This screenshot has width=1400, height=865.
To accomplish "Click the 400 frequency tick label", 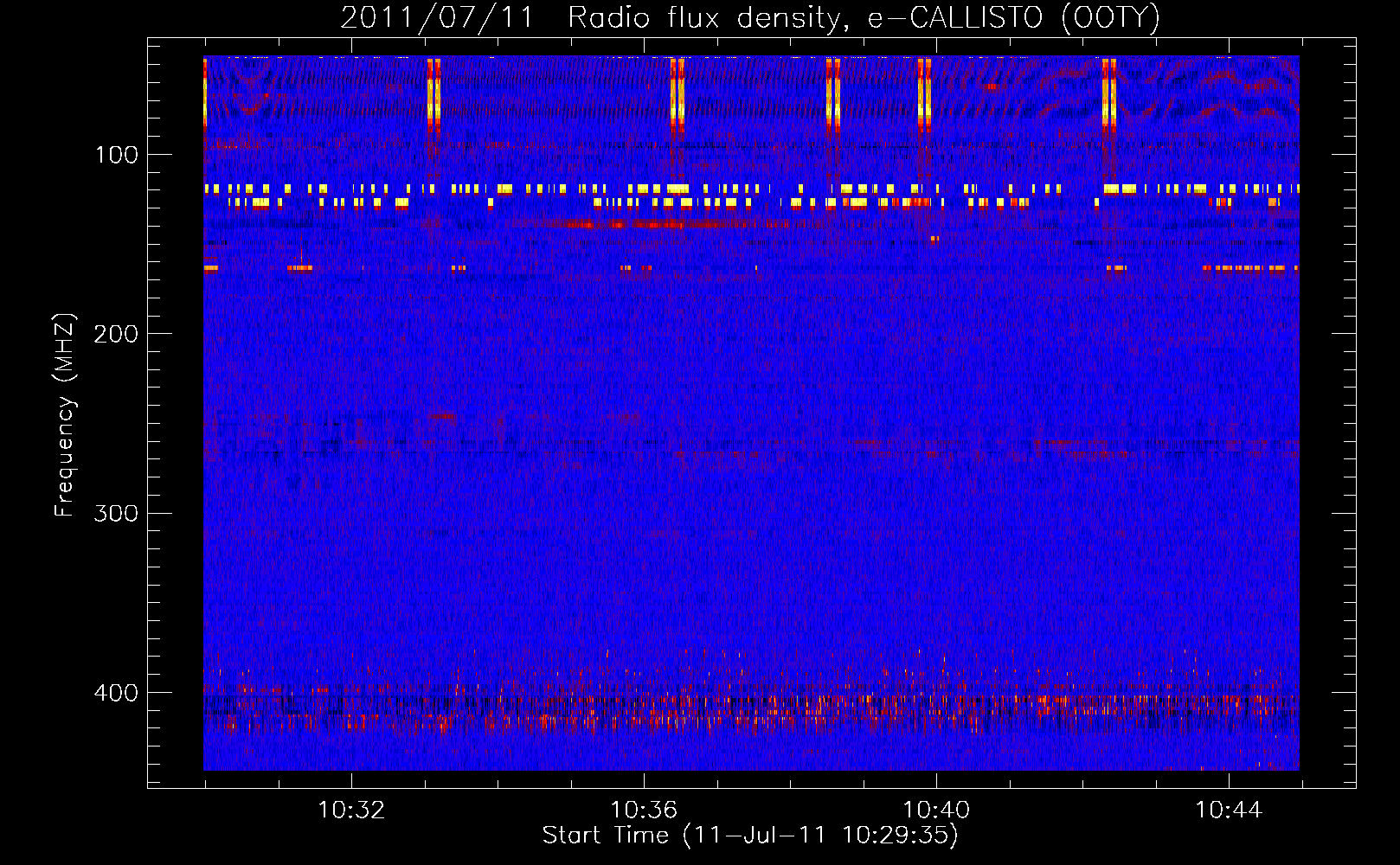I will click(x=117, y=693).
